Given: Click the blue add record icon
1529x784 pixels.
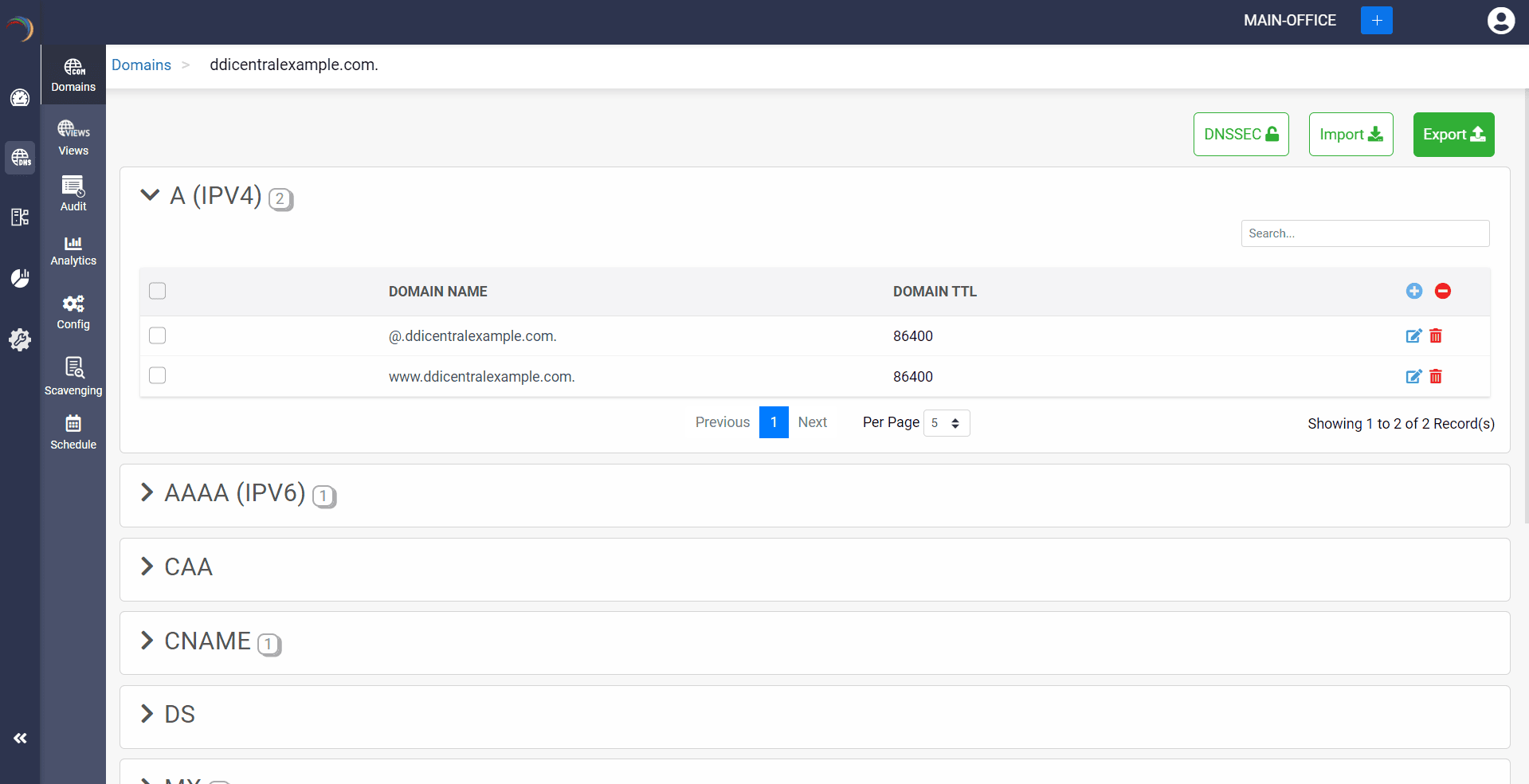Looking at the screenshot, I should [x=1414, y=291].
